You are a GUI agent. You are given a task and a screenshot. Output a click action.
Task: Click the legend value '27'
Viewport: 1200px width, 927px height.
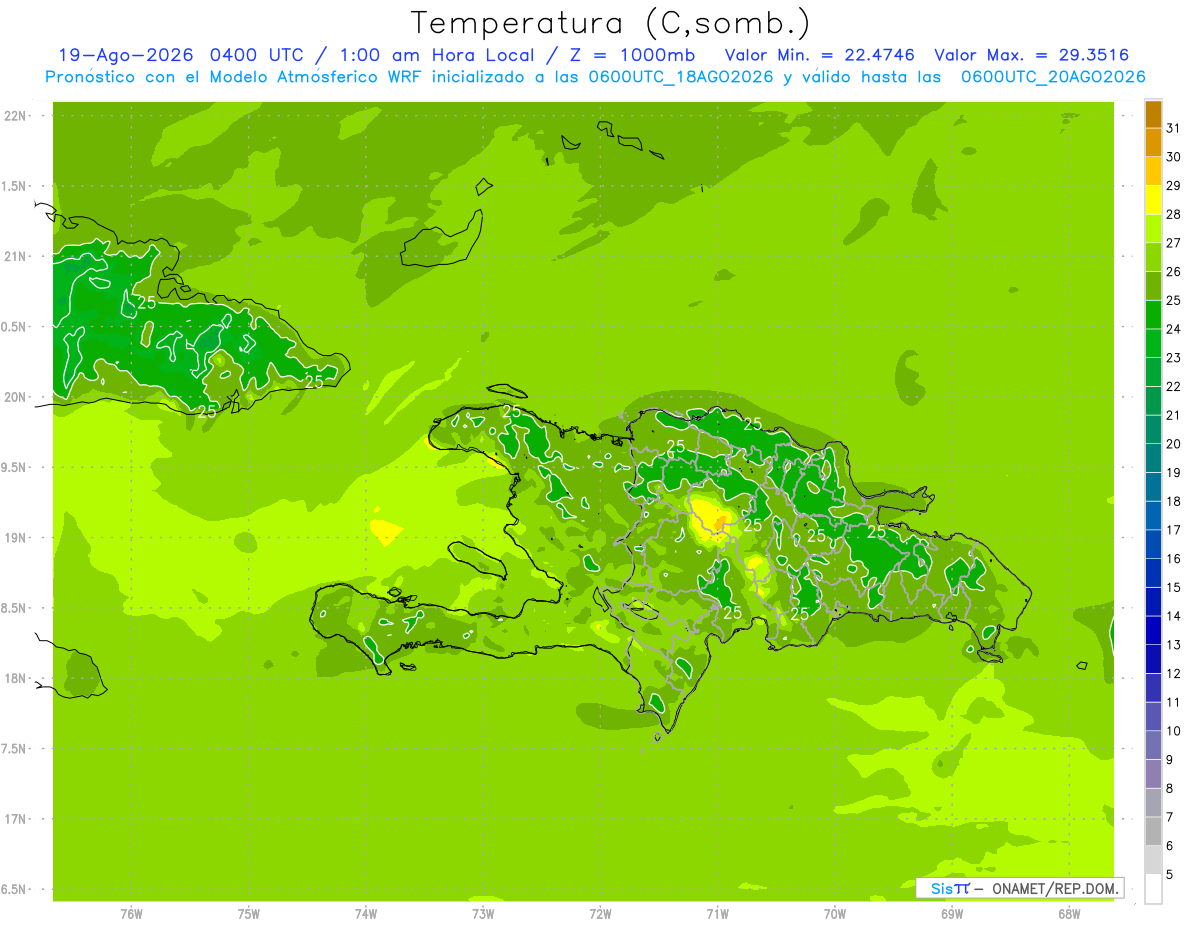coord(1174,243)
